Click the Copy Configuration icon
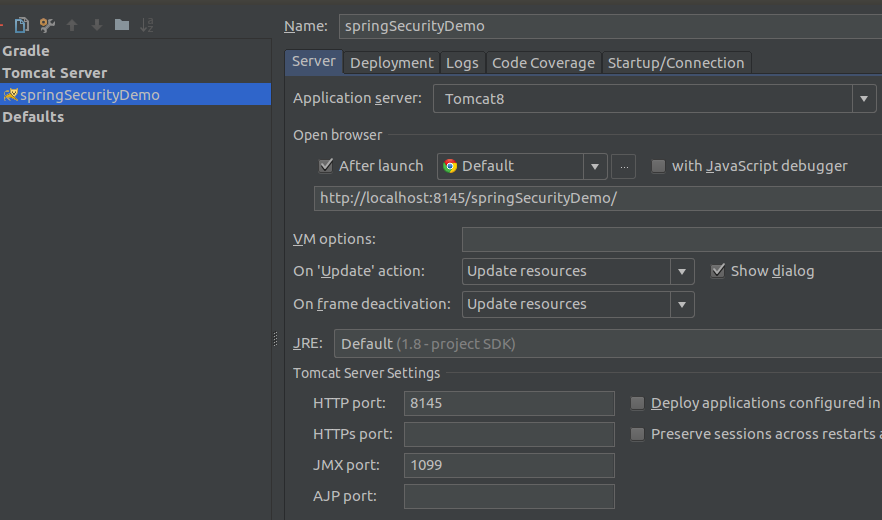 click(21, 25)
